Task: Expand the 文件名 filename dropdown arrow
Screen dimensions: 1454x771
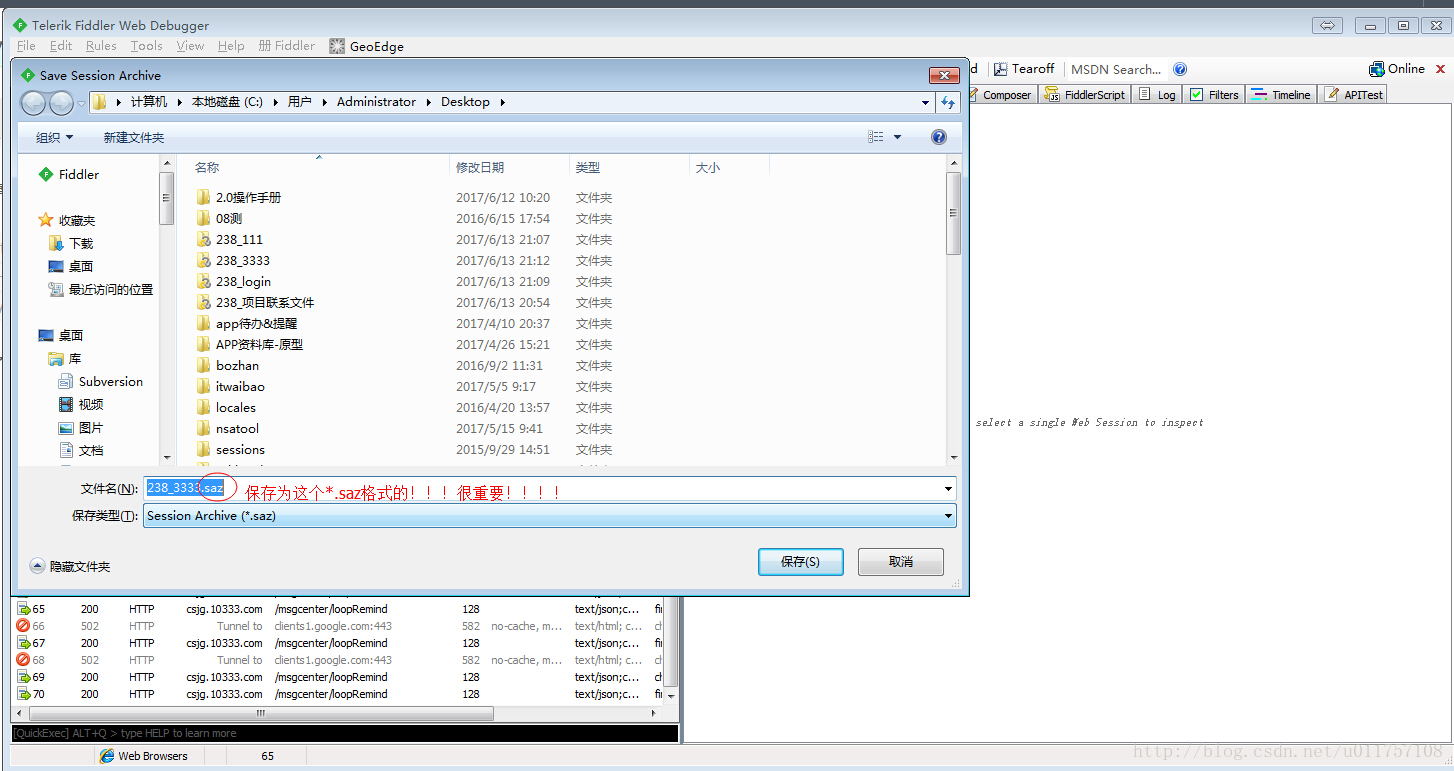Action: 948,489
